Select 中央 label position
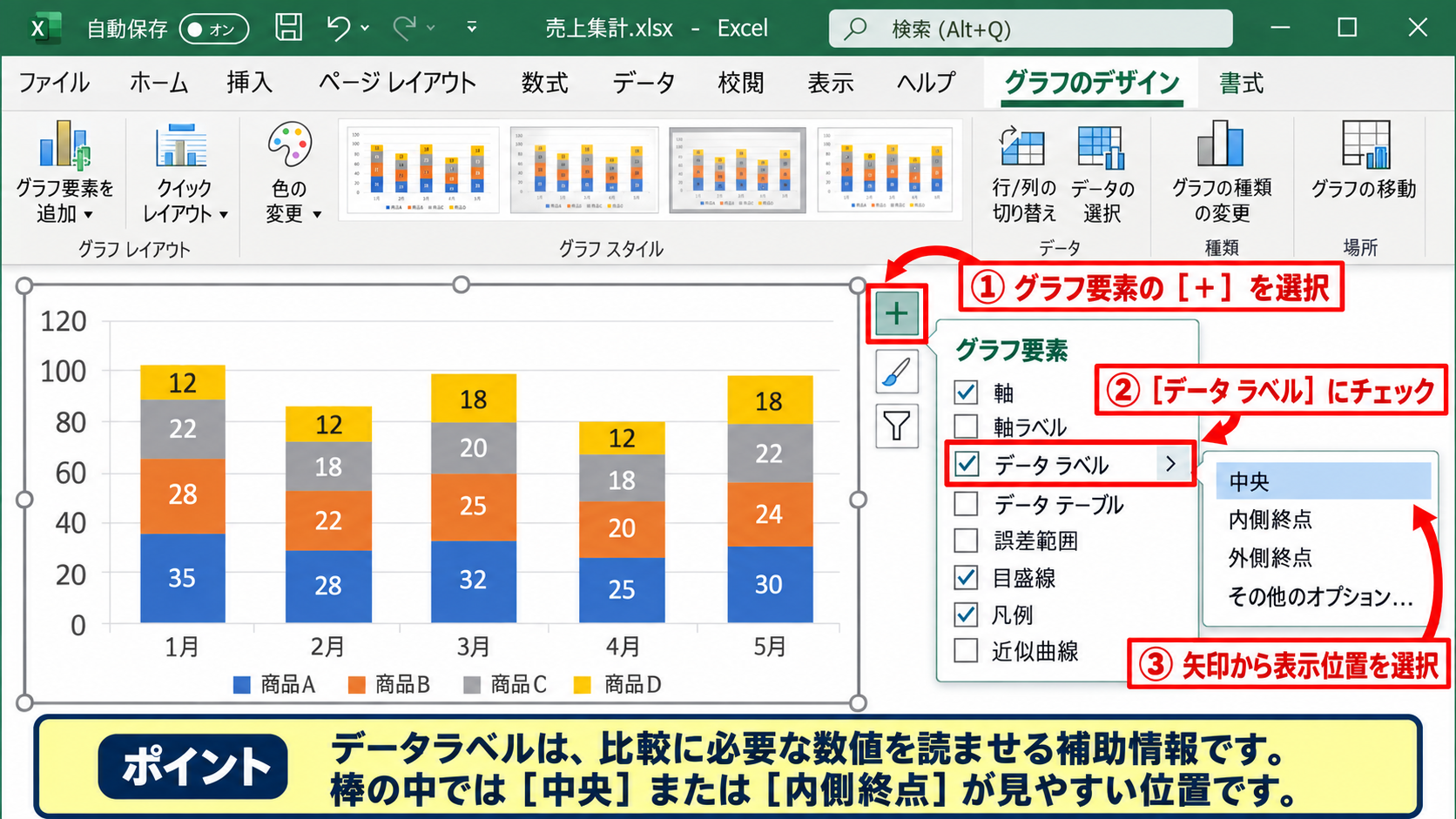The image size is (1456, 819). (x=1323, y=481)
